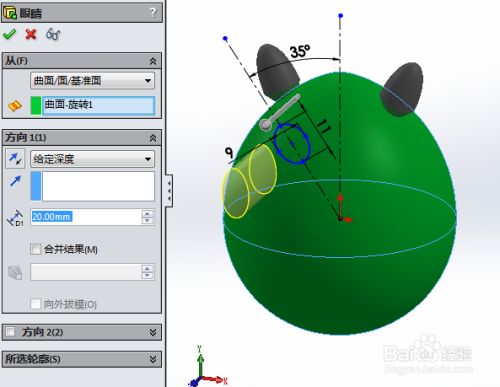
Task: Expand the 所选轮廓(S) section
Action: tap(153, 359)
